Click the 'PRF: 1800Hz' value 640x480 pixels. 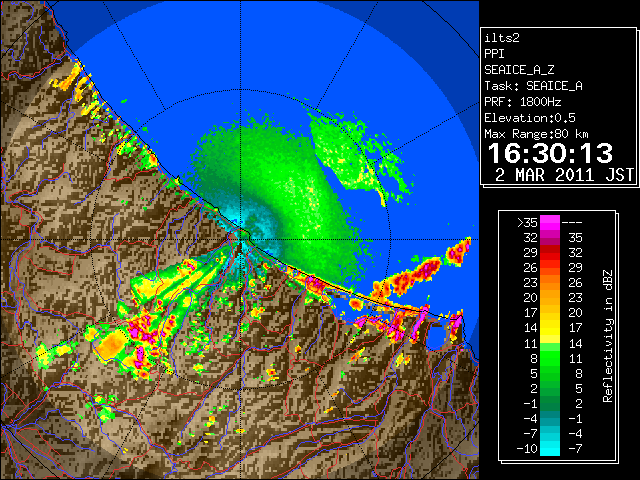(523, 102)
